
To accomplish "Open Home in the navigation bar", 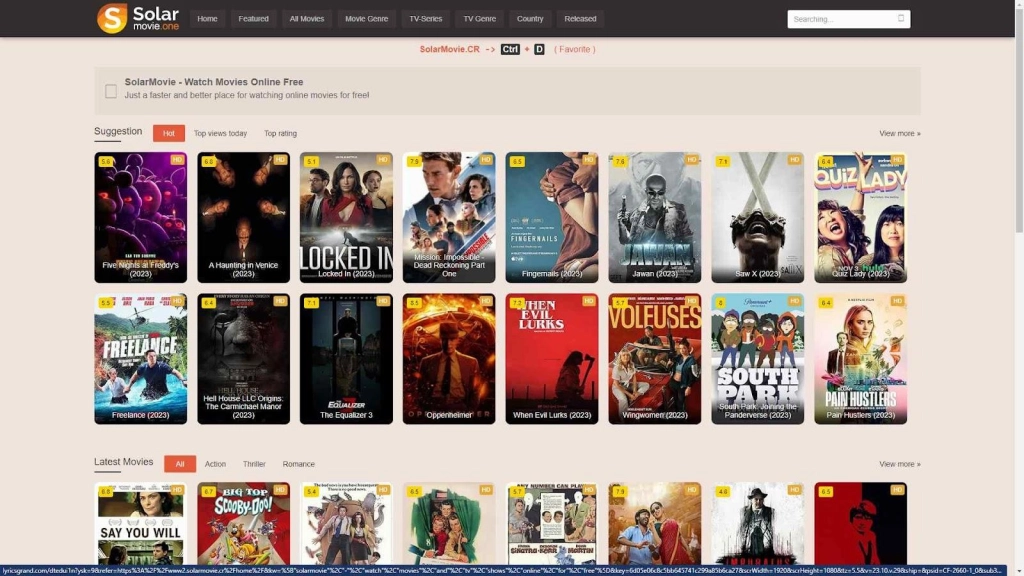I will [207, 19].
